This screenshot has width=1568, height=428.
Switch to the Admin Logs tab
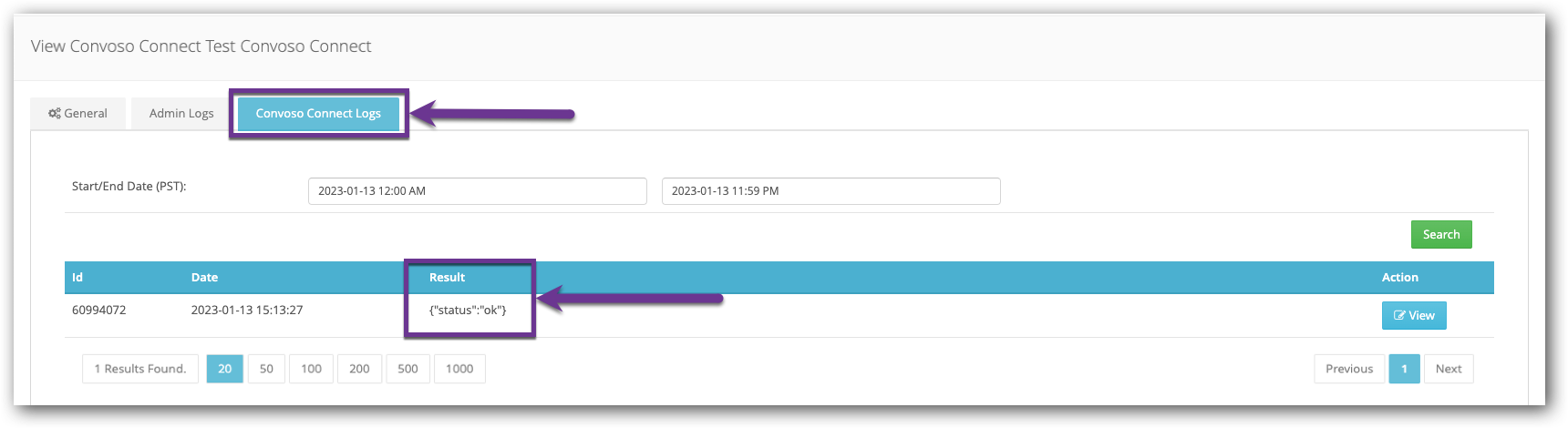(181, 114)
